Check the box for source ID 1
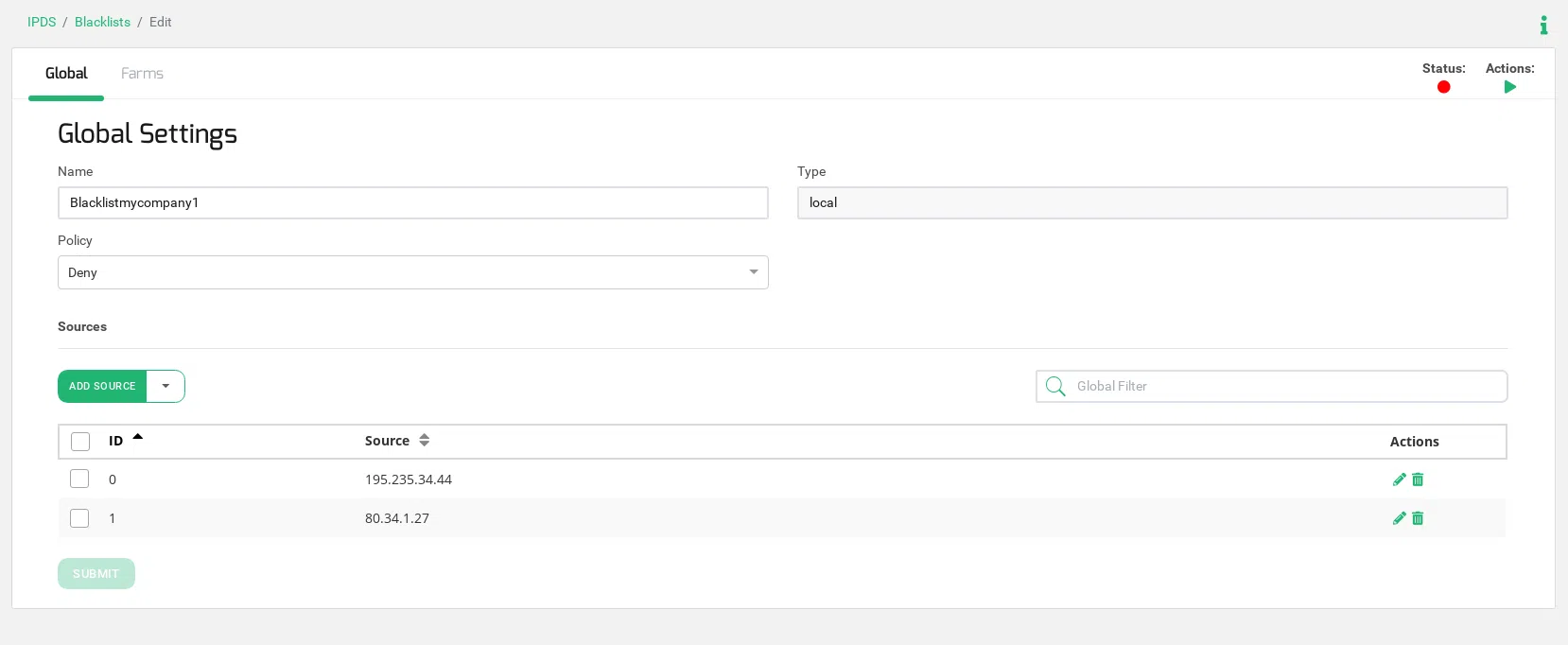 79,518
